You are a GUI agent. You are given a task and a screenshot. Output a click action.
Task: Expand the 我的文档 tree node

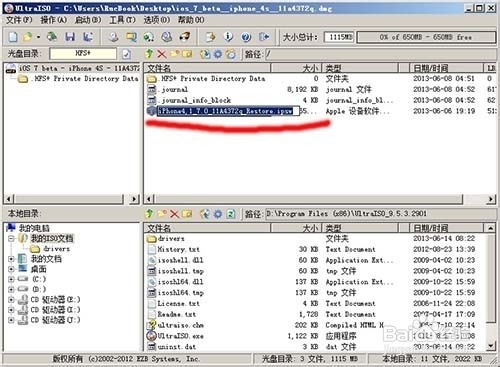pyautogui.click(x=11, y=259)
